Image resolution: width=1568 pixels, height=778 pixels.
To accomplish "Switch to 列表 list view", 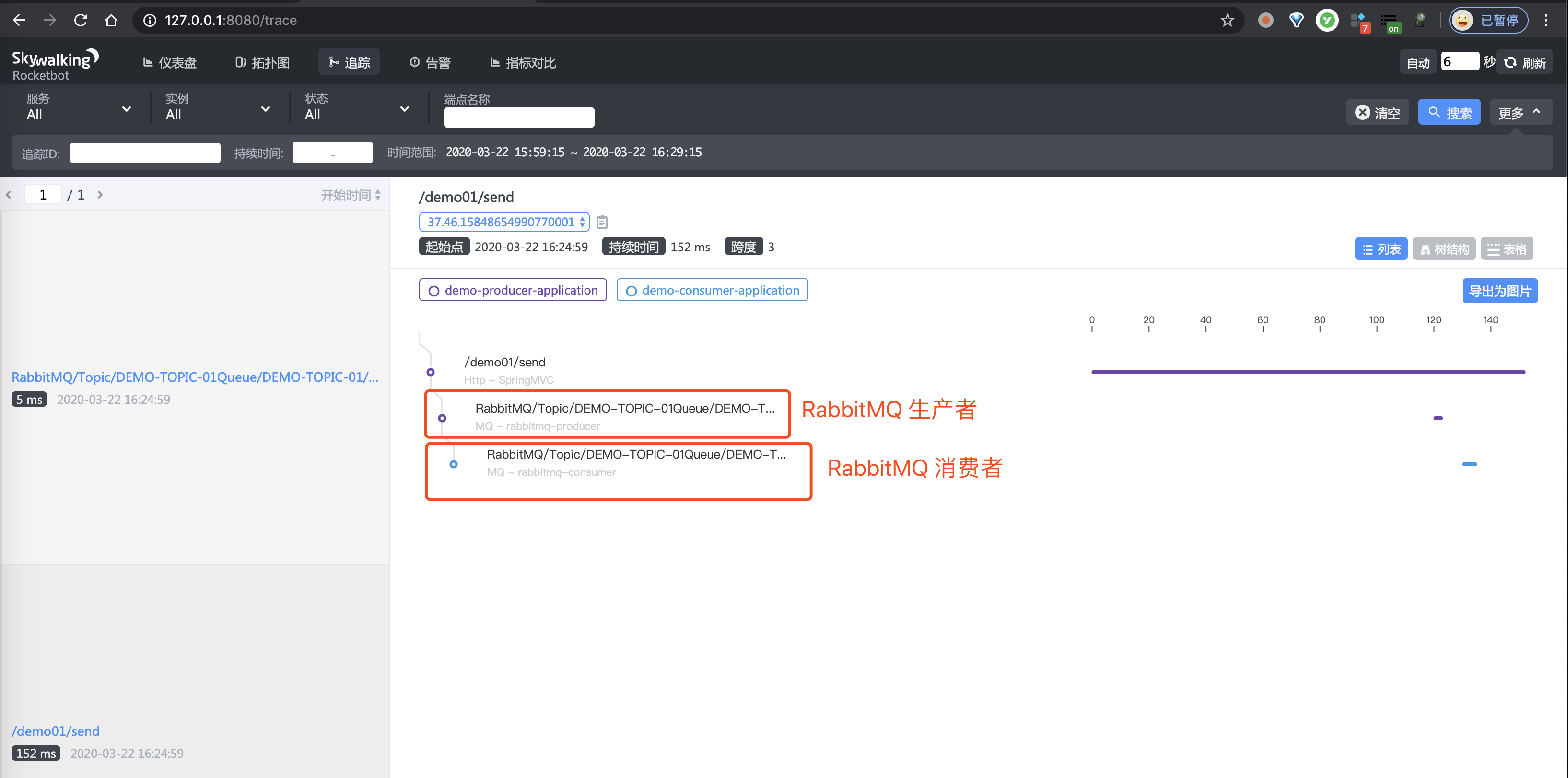I will click(x=1381, y=249).
